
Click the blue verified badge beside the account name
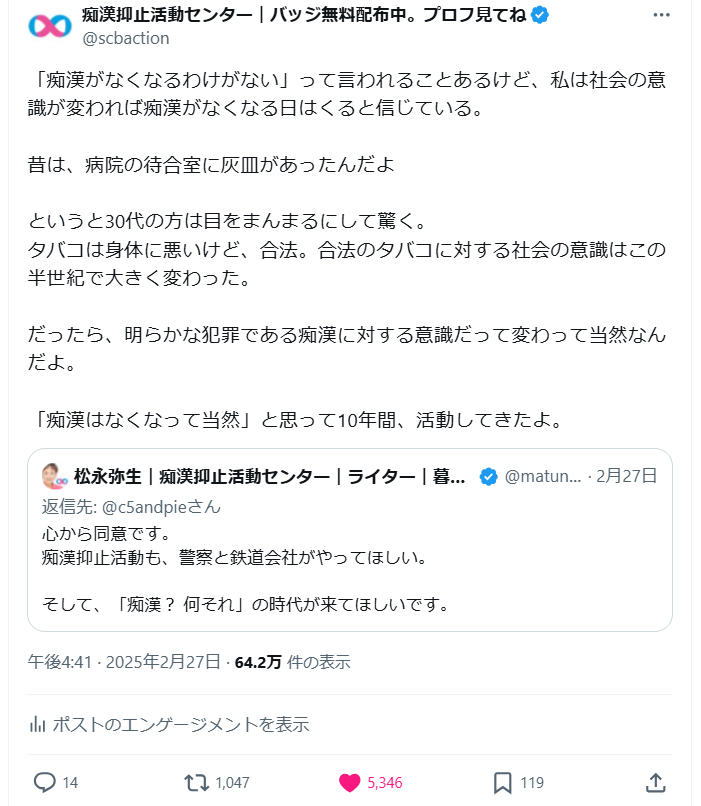539,15
